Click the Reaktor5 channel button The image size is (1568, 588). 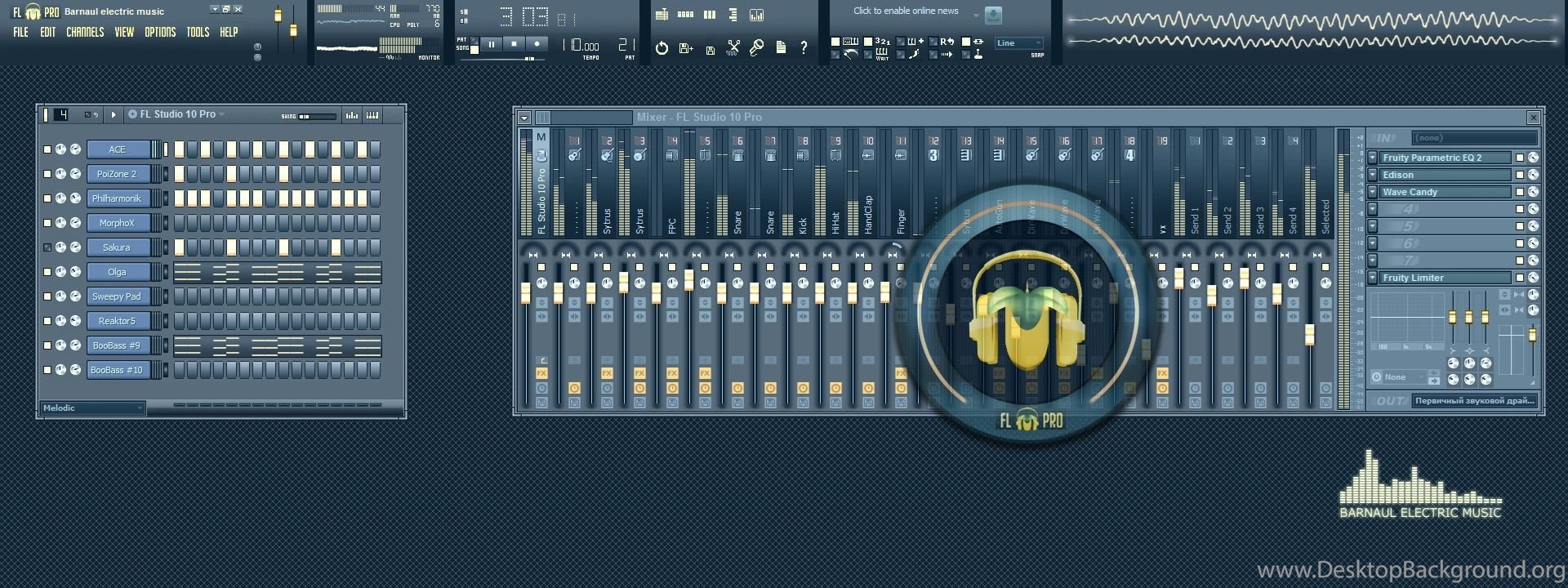(x=118, y=321)
